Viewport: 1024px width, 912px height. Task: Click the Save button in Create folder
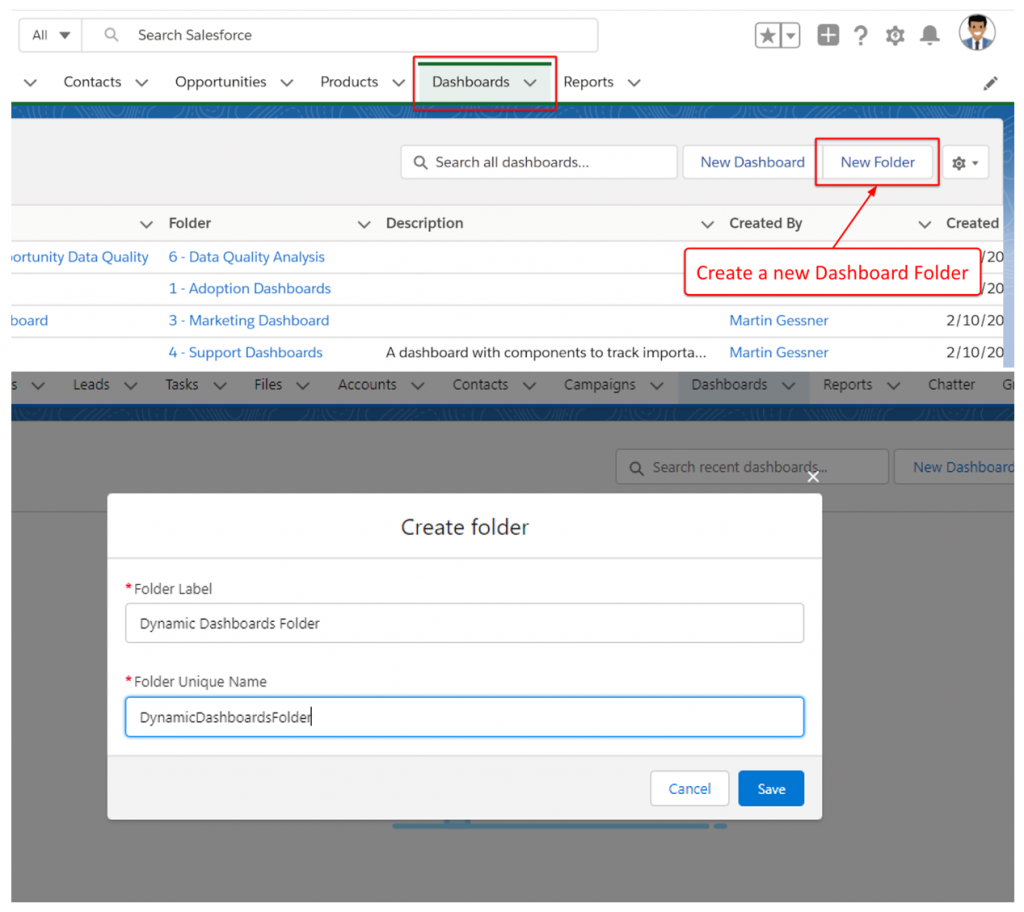coord(770,788)
